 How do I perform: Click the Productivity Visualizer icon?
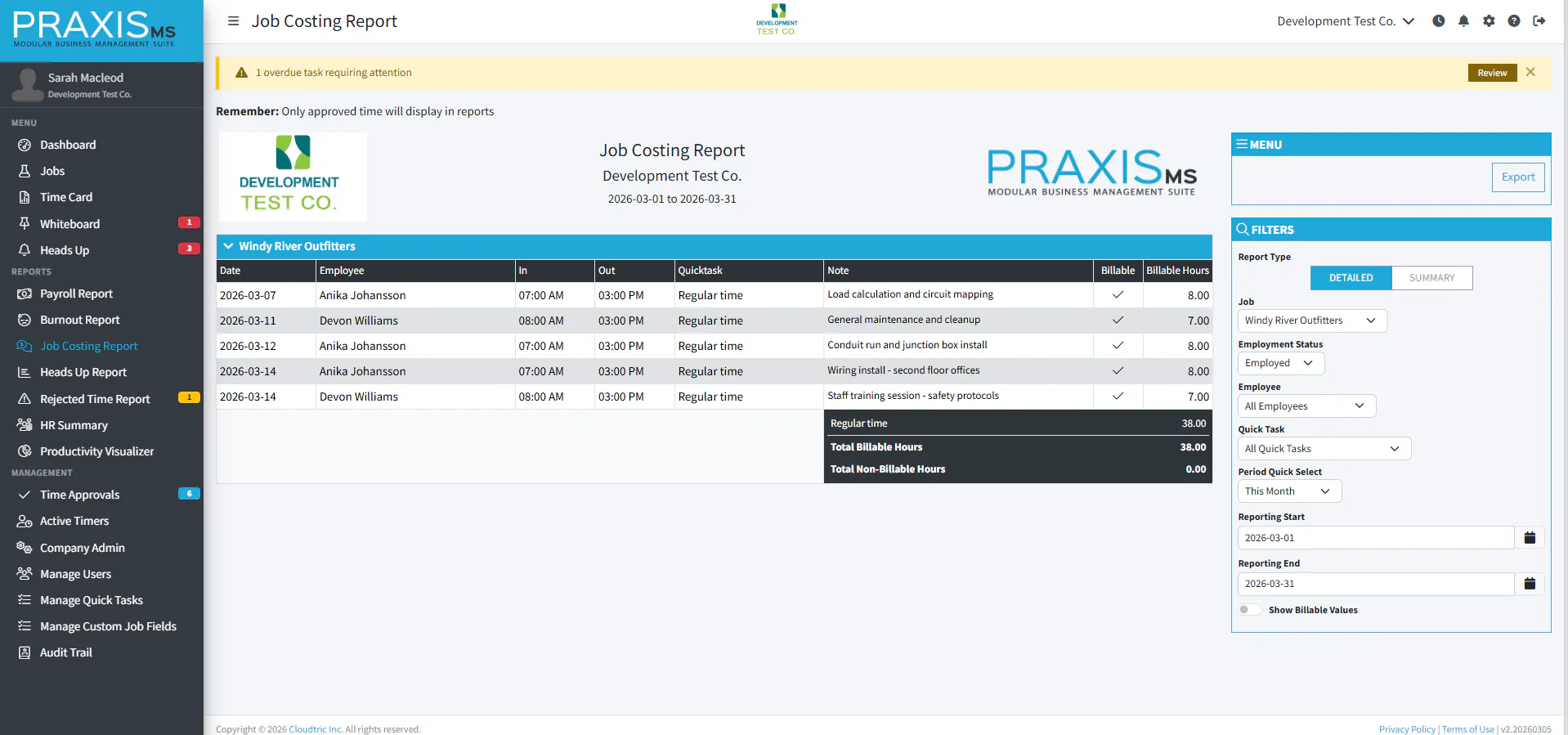[25, 451]
